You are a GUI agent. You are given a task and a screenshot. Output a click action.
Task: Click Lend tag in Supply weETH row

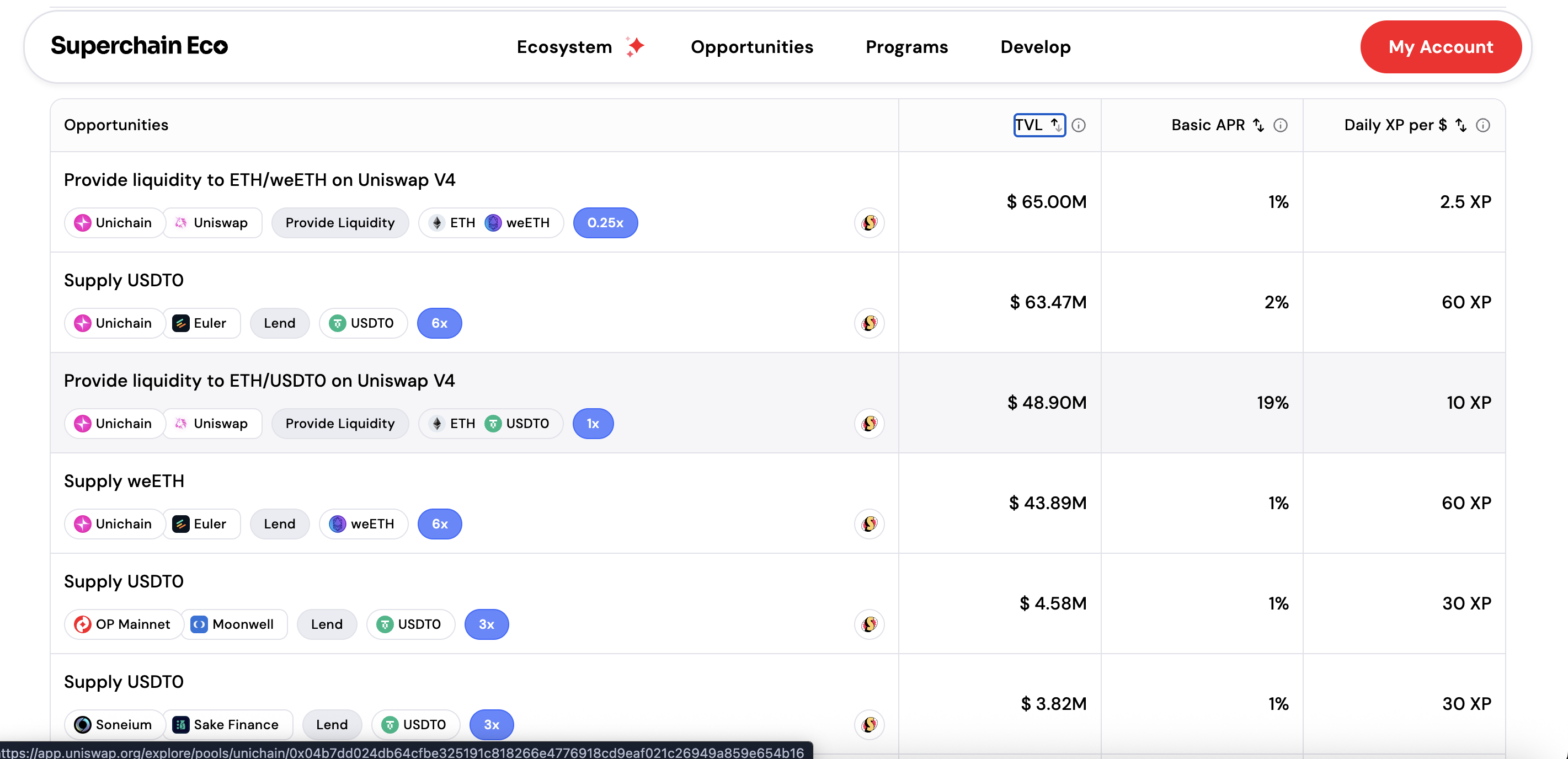point(279,524)
